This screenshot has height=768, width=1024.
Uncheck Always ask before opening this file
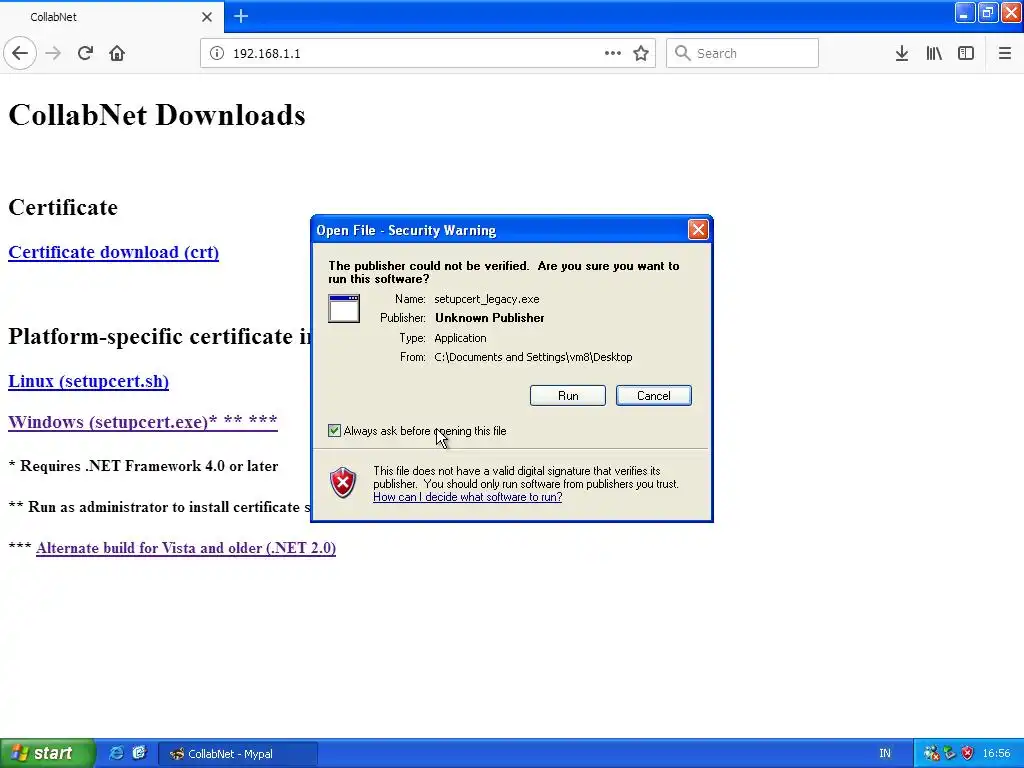point(334,430)
